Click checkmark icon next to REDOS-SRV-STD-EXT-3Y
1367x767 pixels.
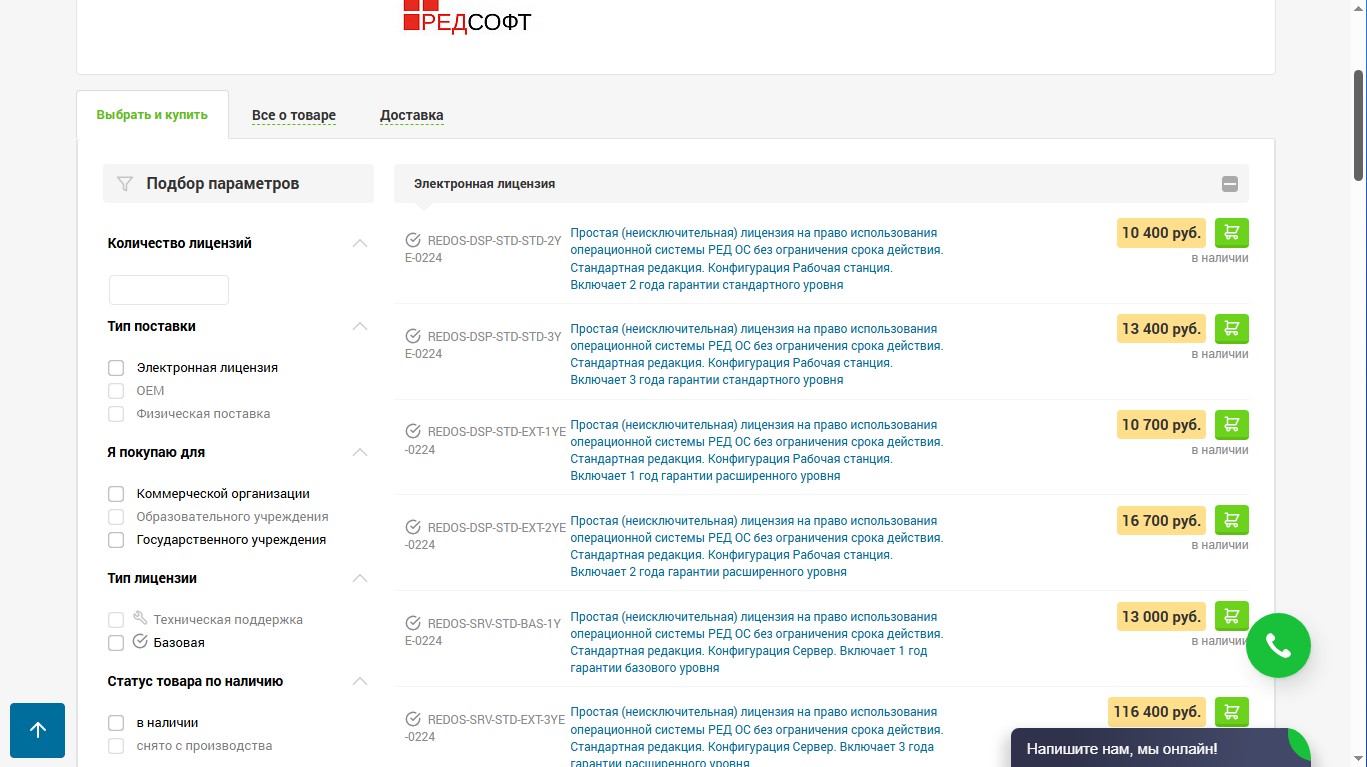point(413,719)
